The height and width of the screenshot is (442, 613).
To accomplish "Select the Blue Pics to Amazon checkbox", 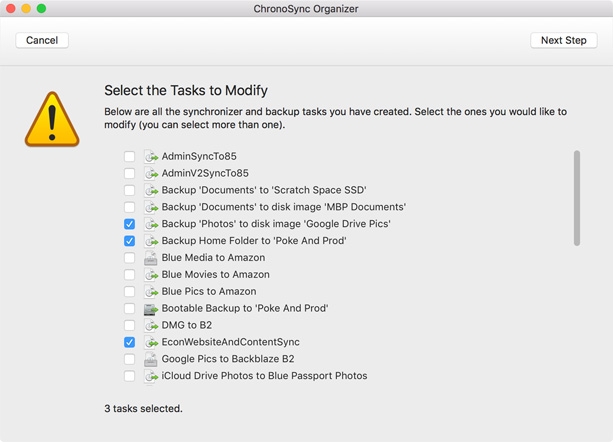I will pyautogui.click(x=129, y=292).
